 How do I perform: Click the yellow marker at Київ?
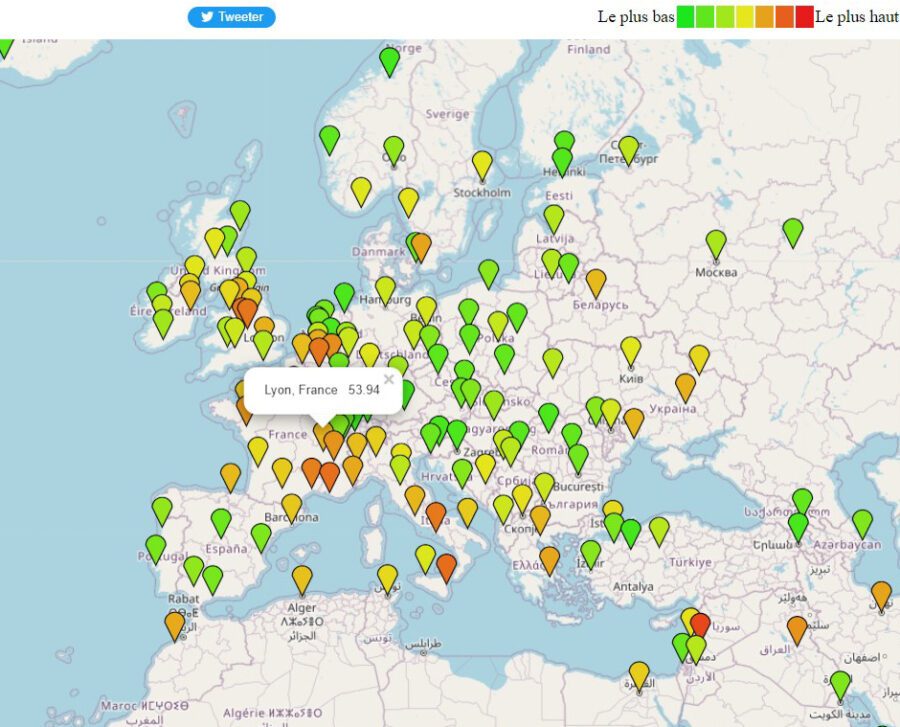tap(630, 350)
